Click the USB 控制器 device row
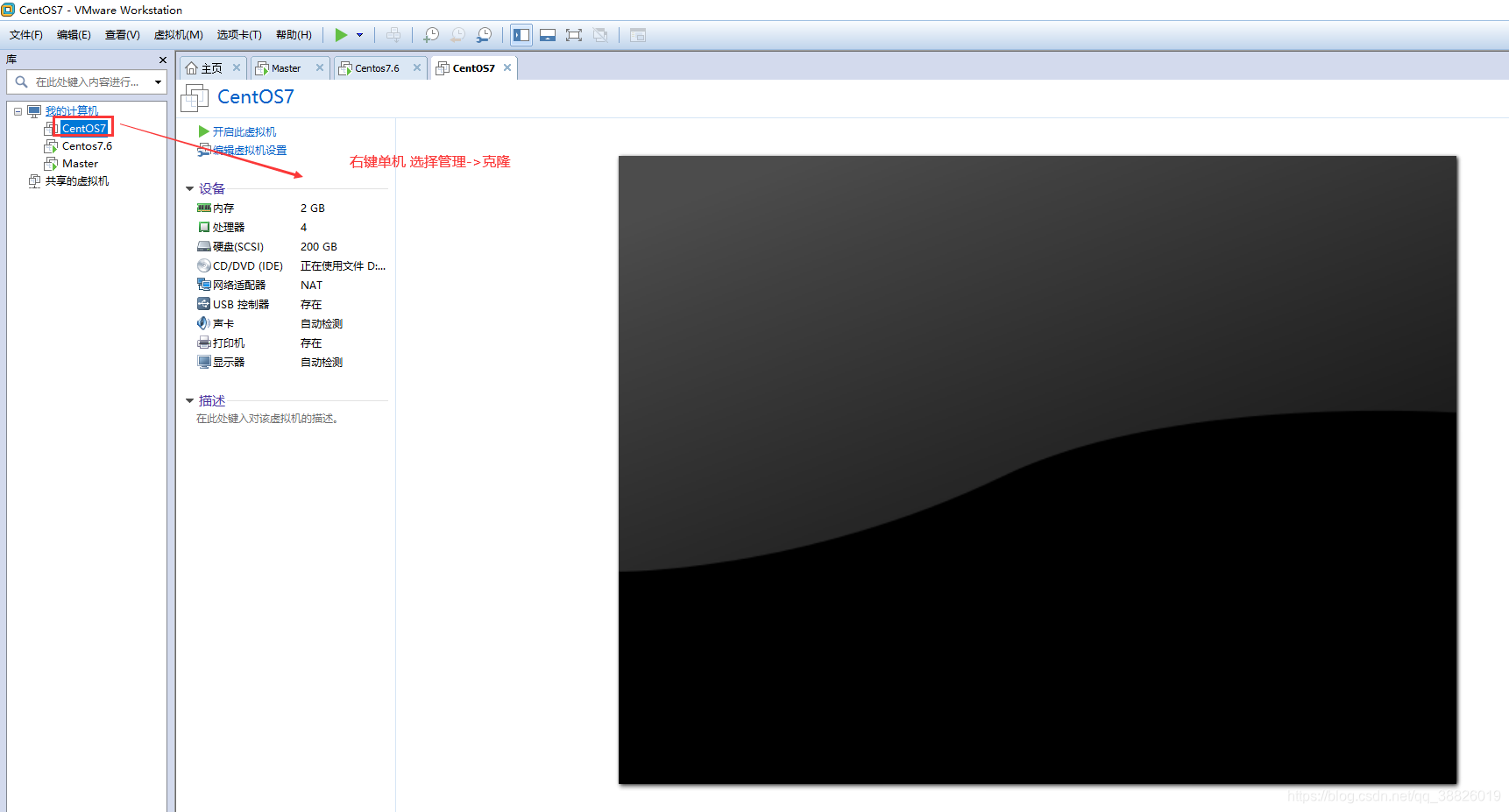1509x812 pixels. point(292,304)
